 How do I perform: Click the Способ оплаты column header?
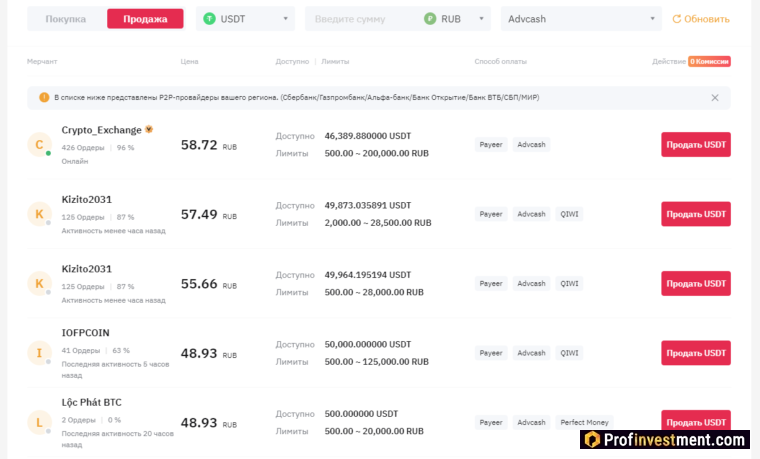(x=501, y=62)
